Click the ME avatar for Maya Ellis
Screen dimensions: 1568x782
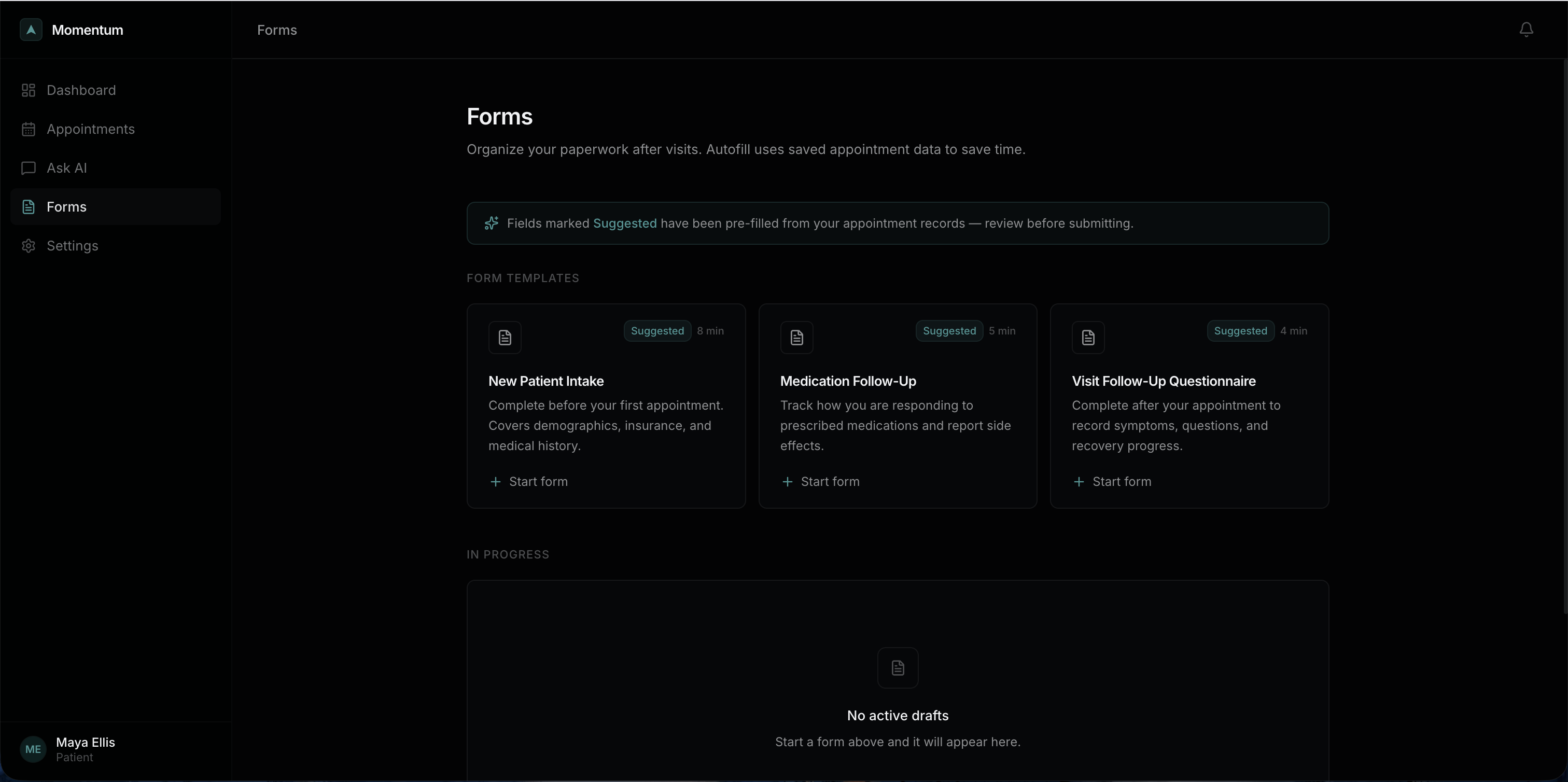click(33, 749)
